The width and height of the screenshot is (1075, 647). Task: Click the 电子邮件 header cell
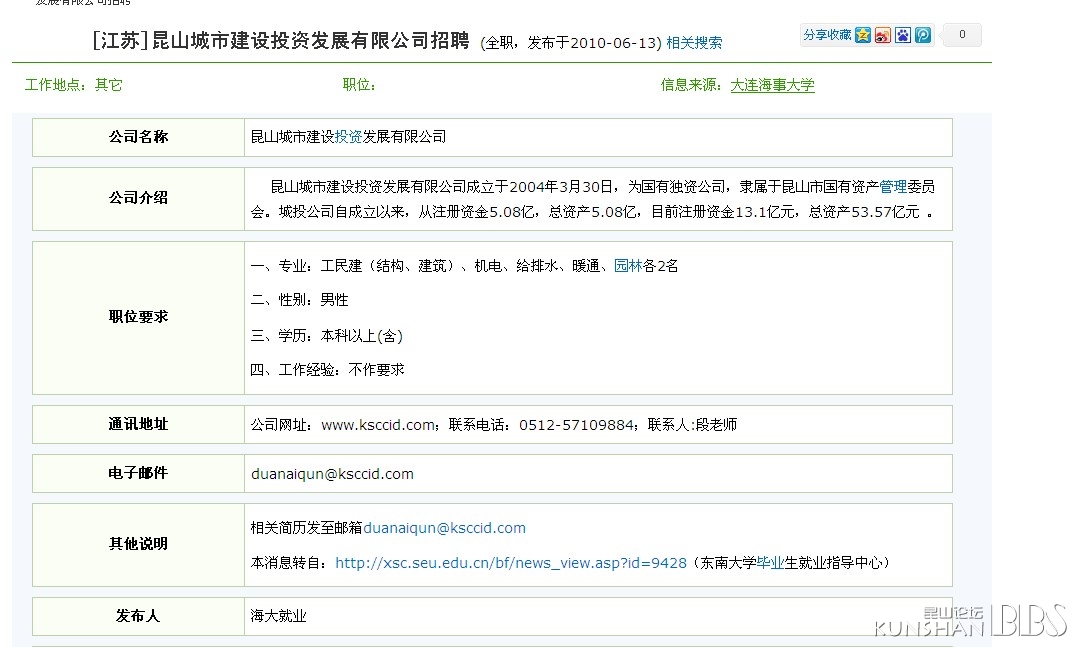(x=138, y=473)
